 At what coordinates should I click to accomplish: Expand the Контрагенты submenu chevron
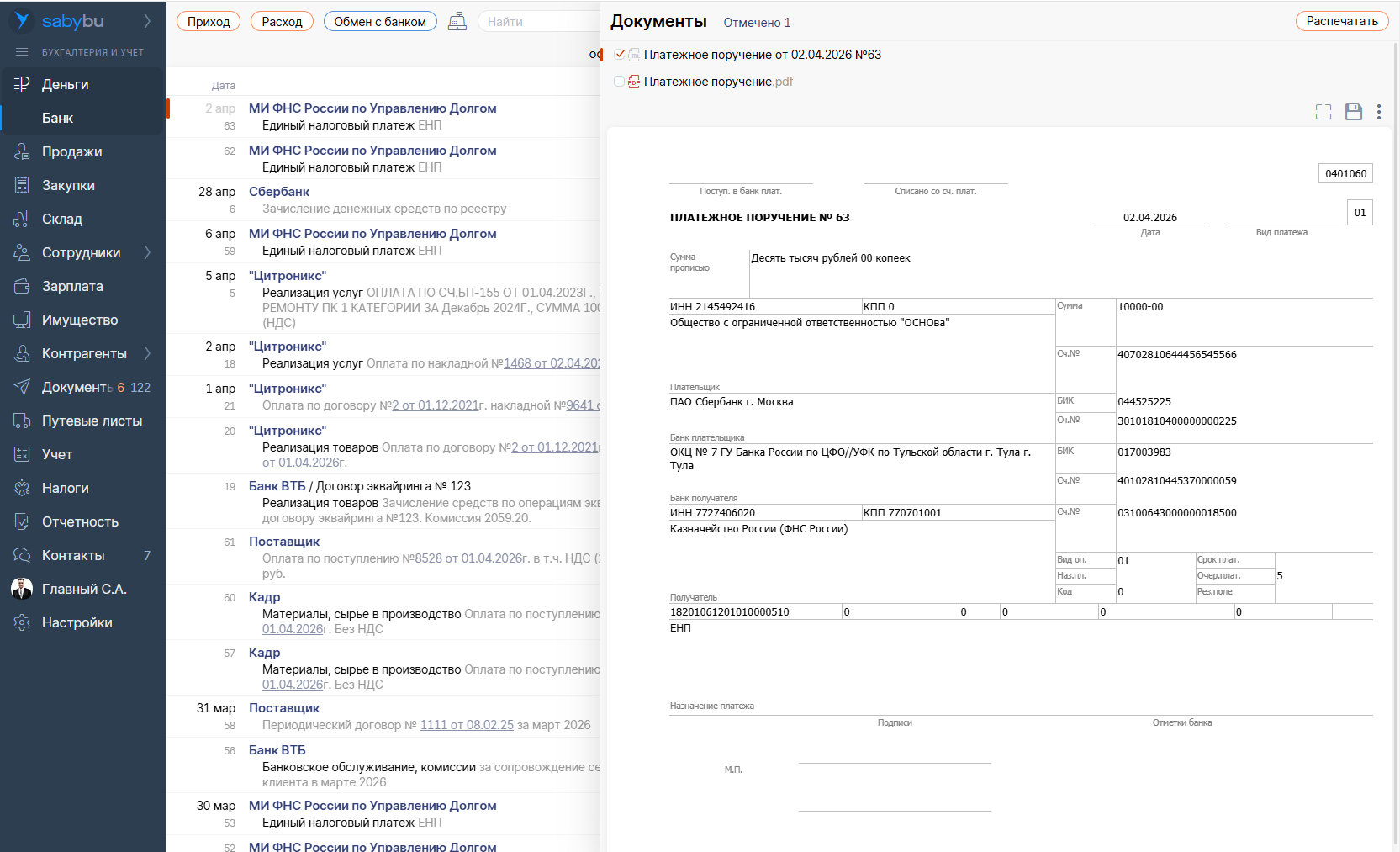[147, 353]
